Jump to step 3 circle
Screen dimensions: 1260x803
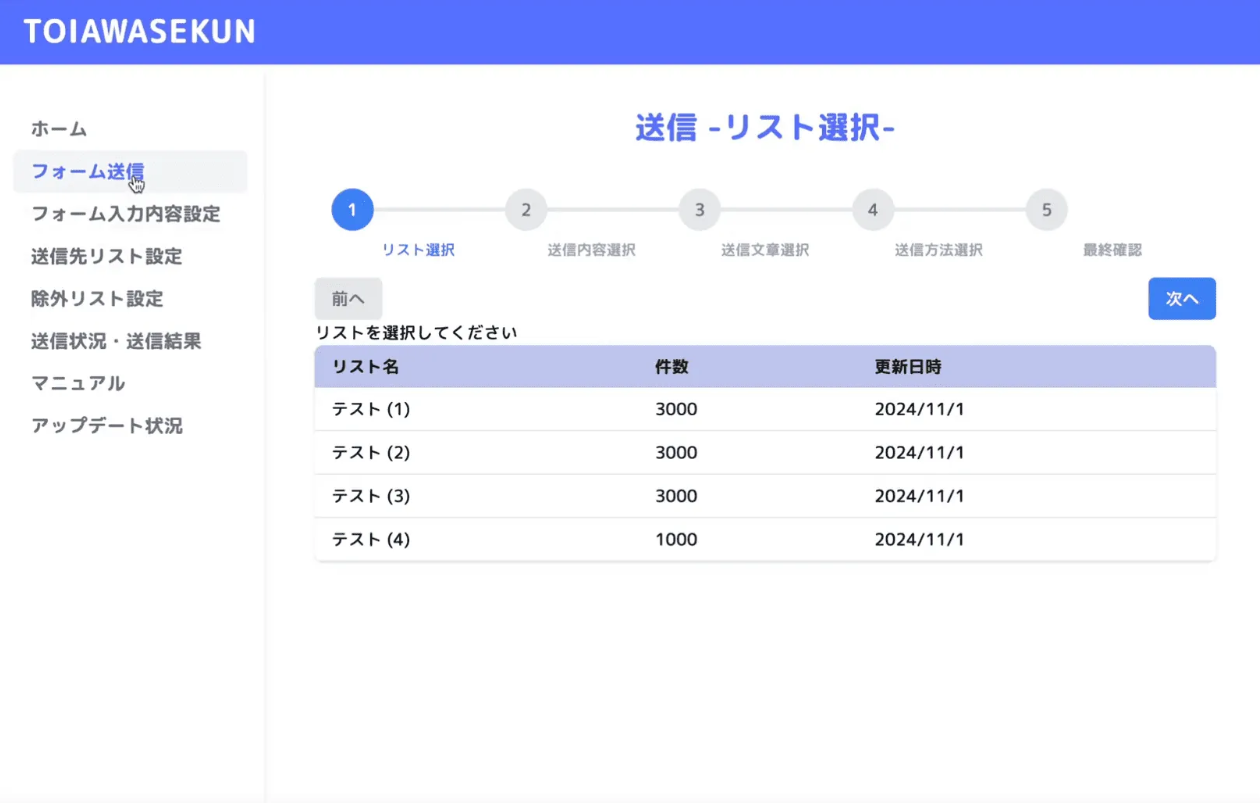pos(700,210)
